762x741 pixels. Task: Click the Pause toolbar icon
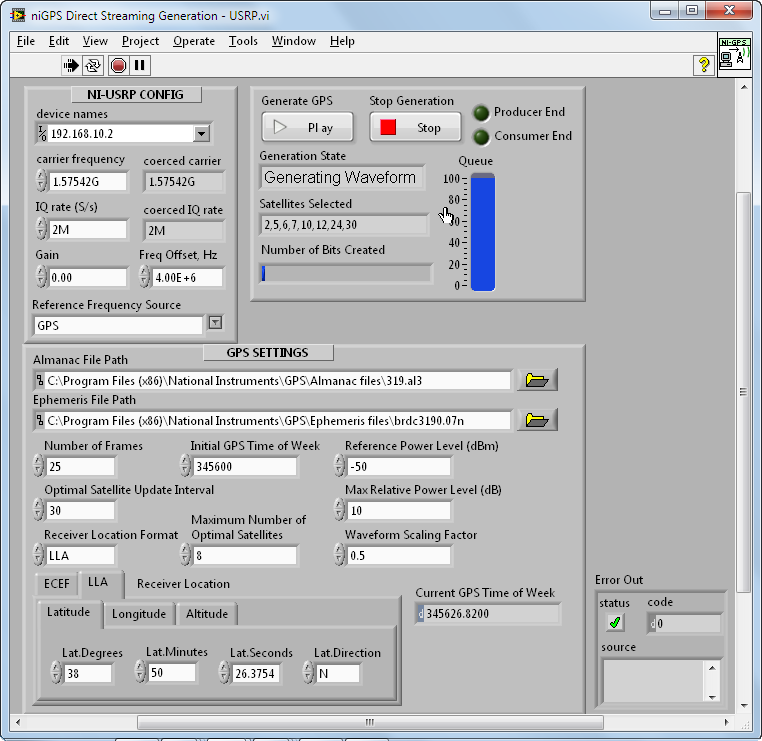[x=140, y=65]
